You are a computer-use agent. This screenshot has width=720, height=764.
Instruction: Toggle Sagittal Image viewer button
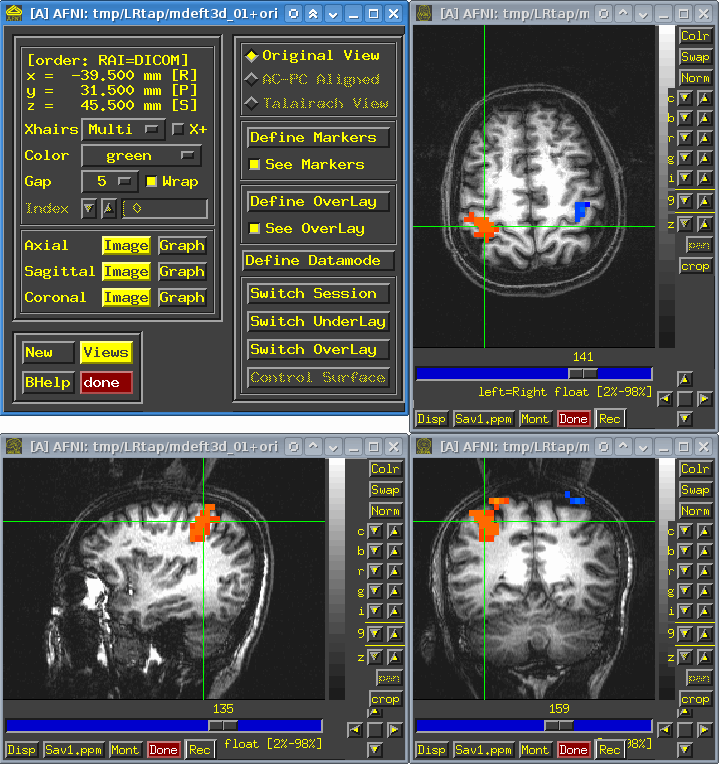[126, 271]
